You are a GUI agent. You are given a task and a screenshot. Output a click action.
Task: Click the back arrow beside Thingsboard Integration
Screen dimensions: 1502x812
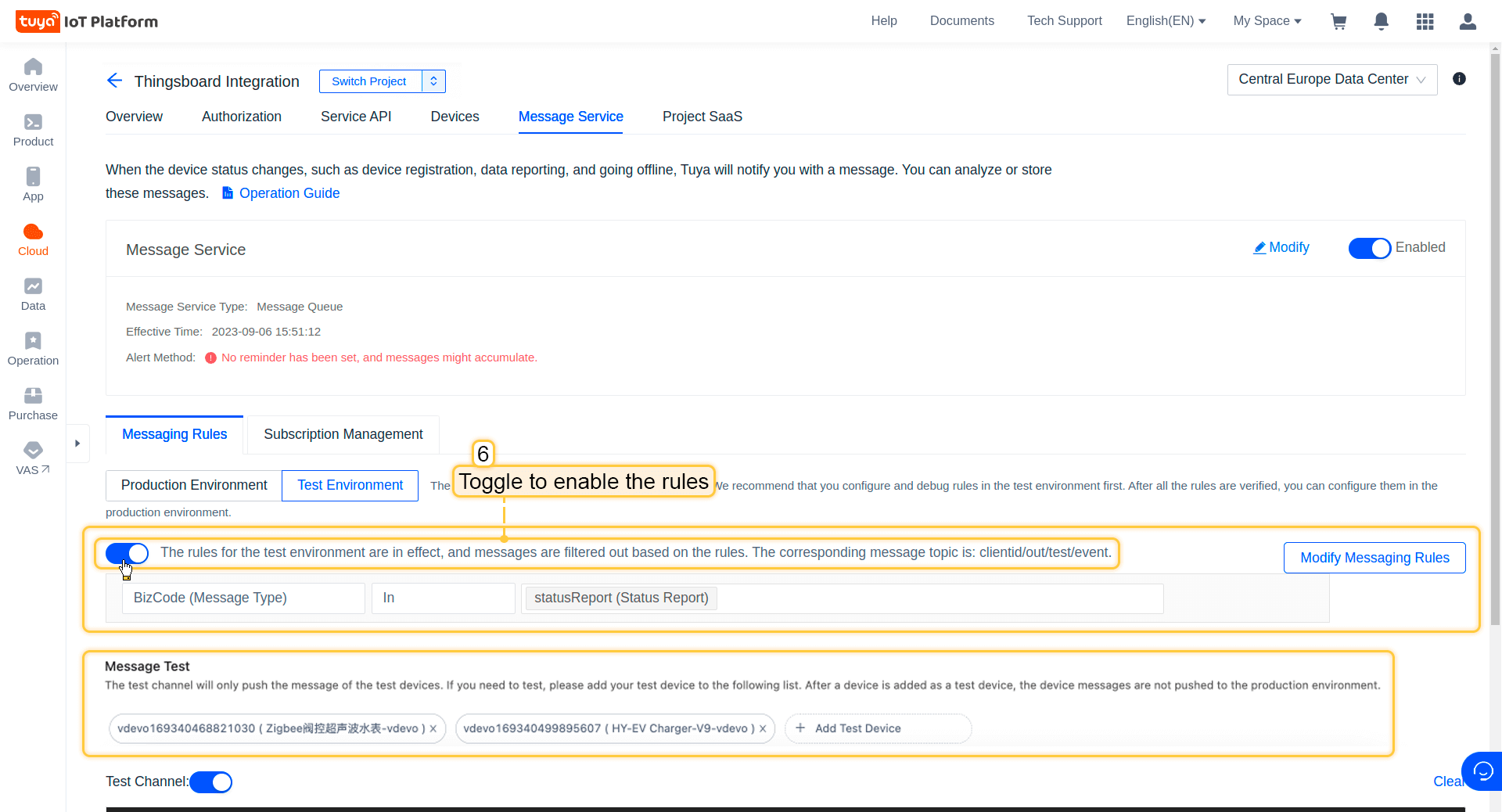[x=114, y=81]
